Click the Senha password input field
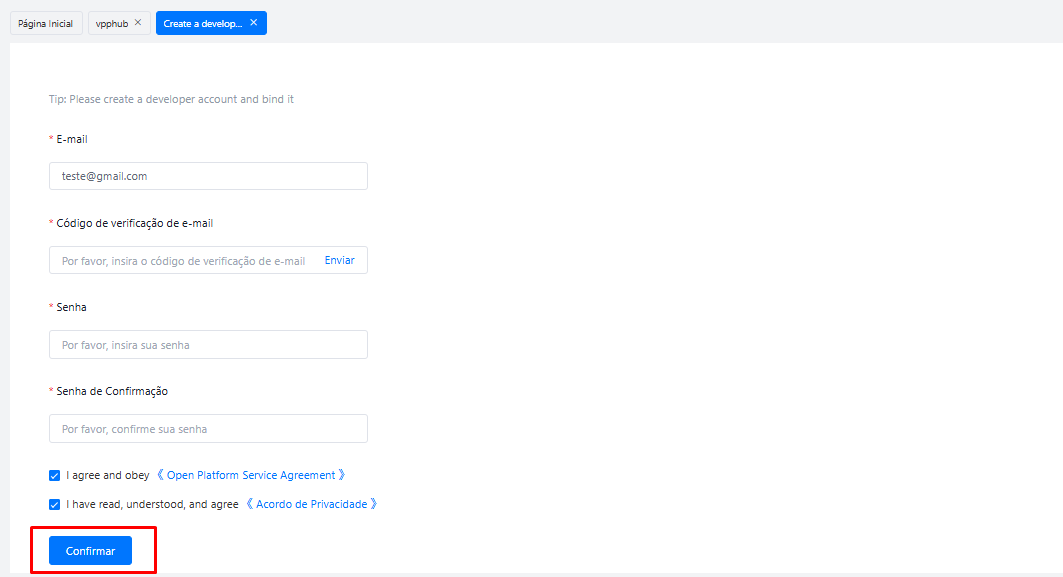The width and height of the screenshot is (1063, 577). [x=208, y=345]
